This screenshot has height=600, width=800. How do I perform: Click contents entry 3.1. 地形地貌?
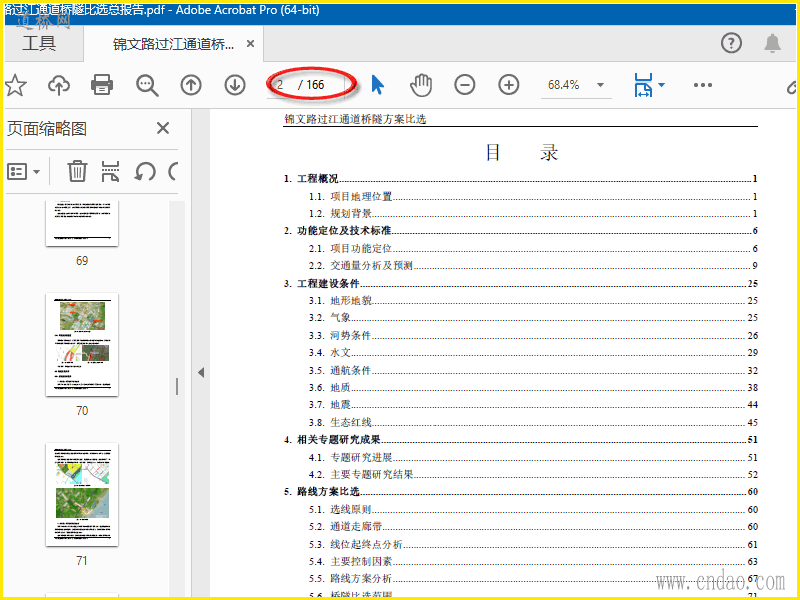533,301
